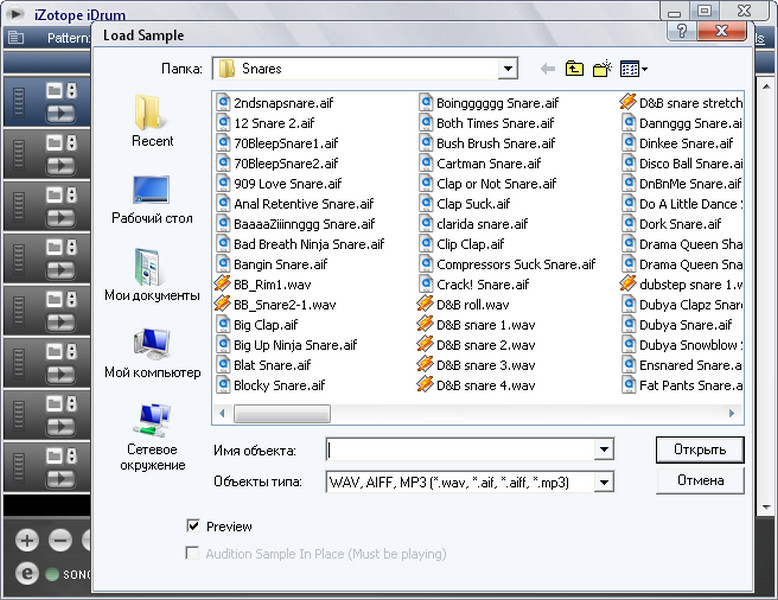Open Мои документы folder shortcut
The width and height of the screenshot is (778, 600).
[152, 274]
